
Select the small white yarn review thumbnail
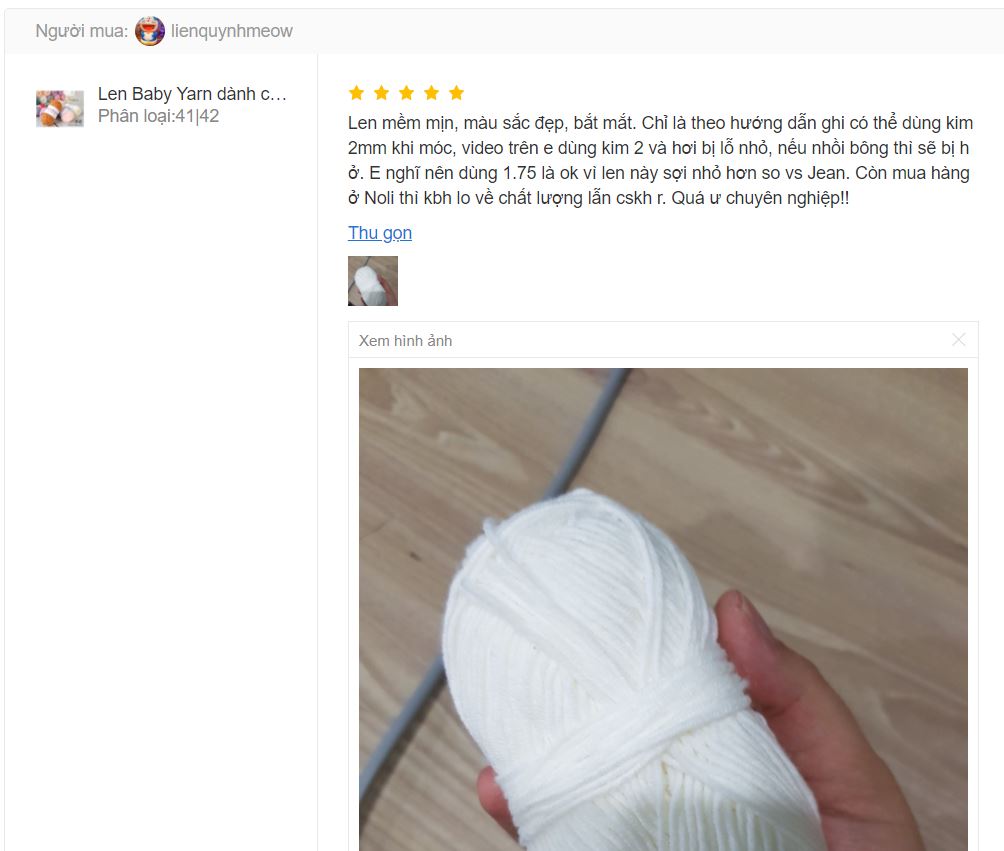point(373,281)
